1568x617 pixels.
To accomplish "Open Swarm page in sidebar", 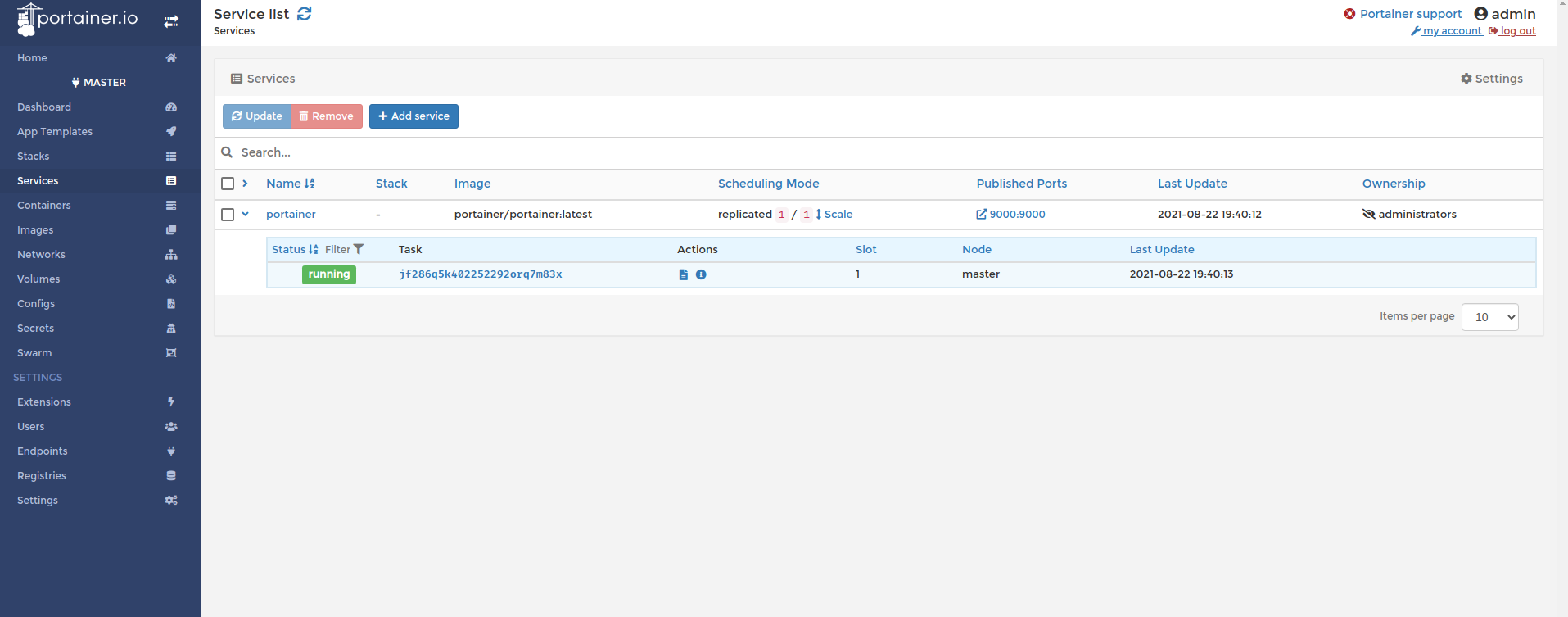I will tap(34, 353).
